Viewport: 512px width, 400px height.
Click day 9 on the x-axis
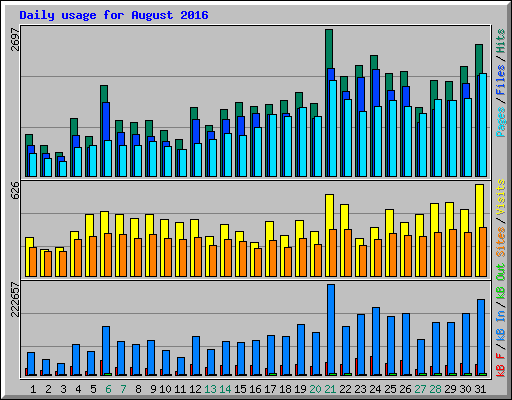pos(153,389)
